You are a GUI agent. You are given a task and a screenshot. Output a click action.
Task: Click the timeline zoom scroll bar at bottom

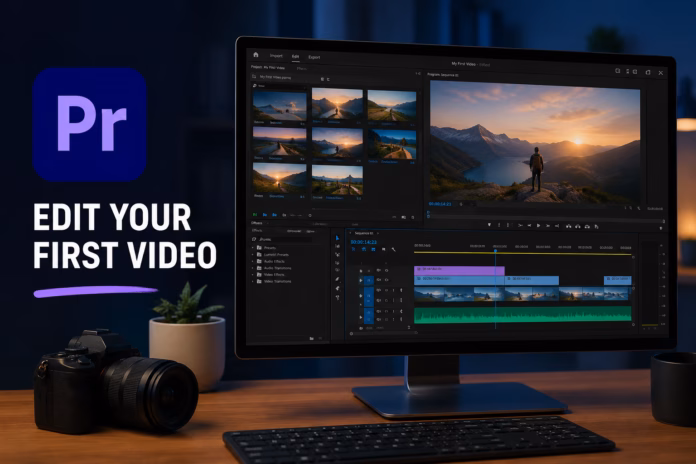pyautogui.click(x=383, y=333)
